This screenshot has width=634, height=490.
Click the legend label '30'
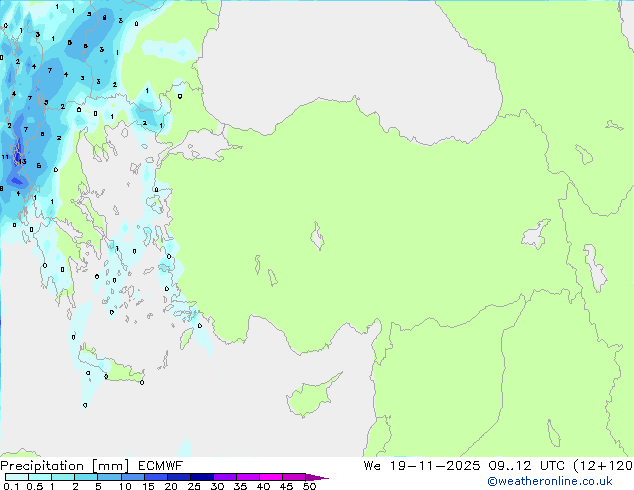tap(217, 486)
